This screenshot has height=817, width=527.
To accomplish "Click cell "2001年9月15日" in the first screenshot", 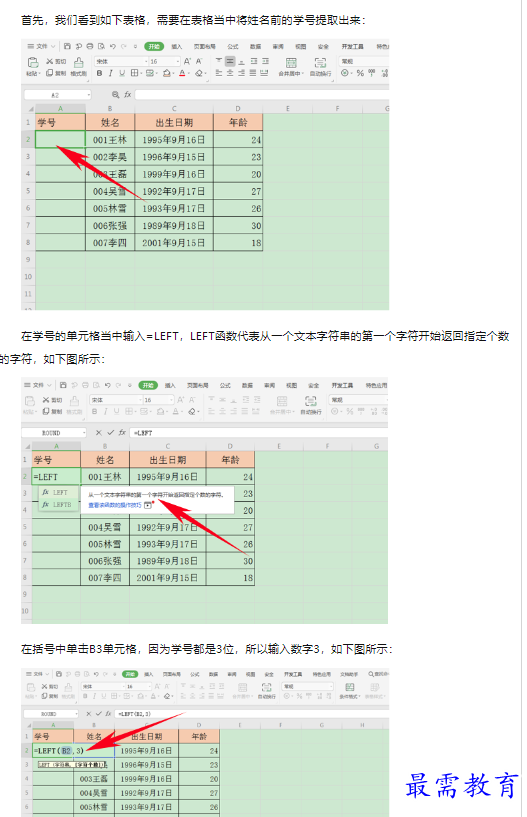I will (x=174, y=243).
